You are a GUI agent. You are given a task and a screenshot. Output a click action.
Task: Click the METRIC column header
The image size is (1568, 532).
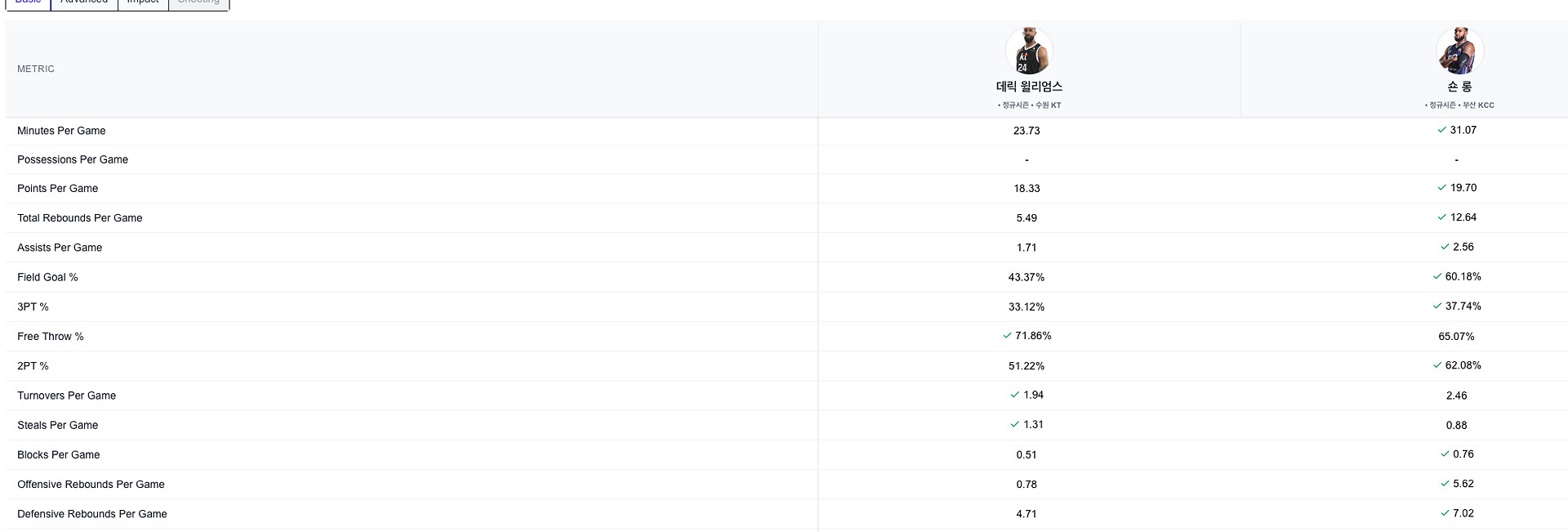[36, 69]
